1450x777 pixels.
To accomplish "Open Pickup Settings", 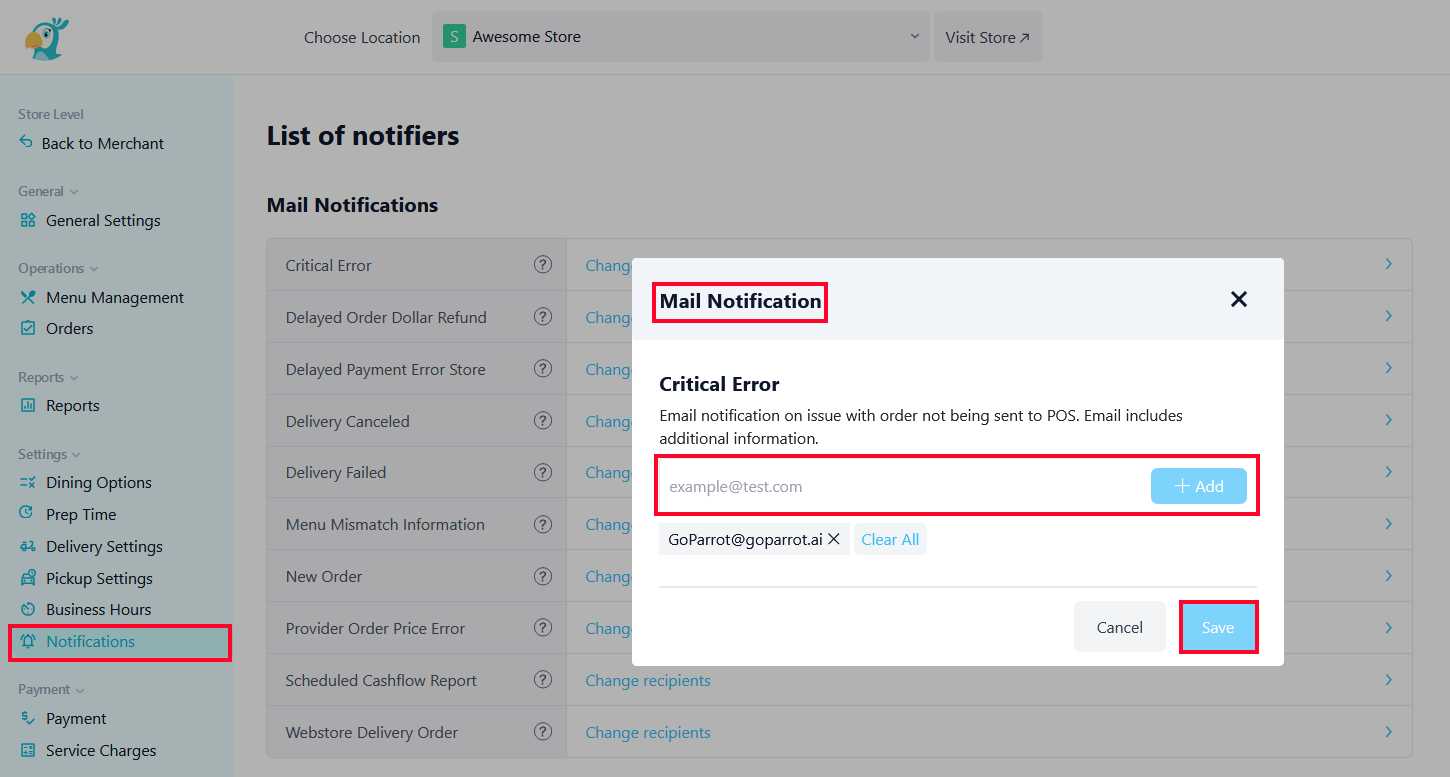I will (85, 578).
